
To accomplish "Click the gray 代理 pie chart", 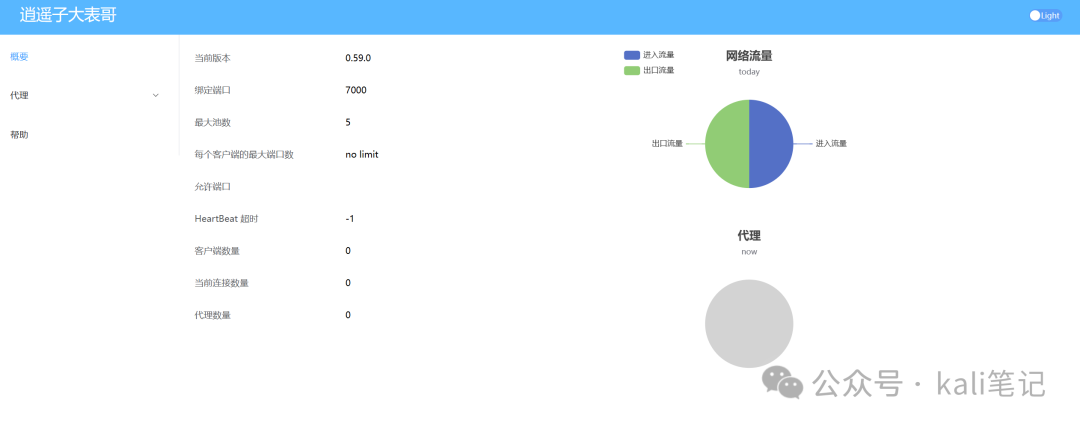I will point(749,324).
